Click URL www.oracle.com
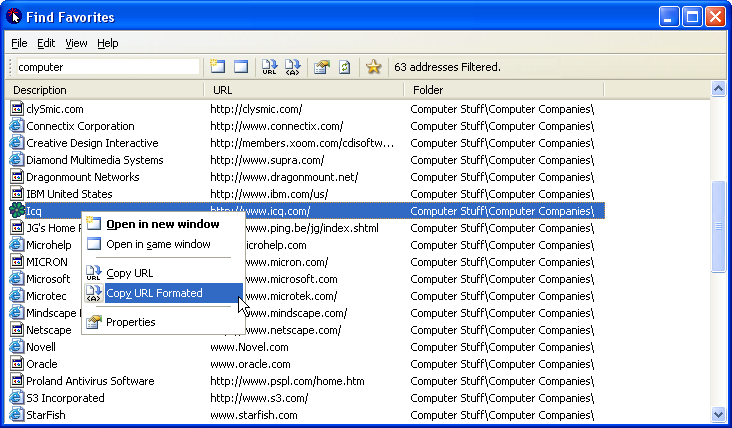 point(250,364)
